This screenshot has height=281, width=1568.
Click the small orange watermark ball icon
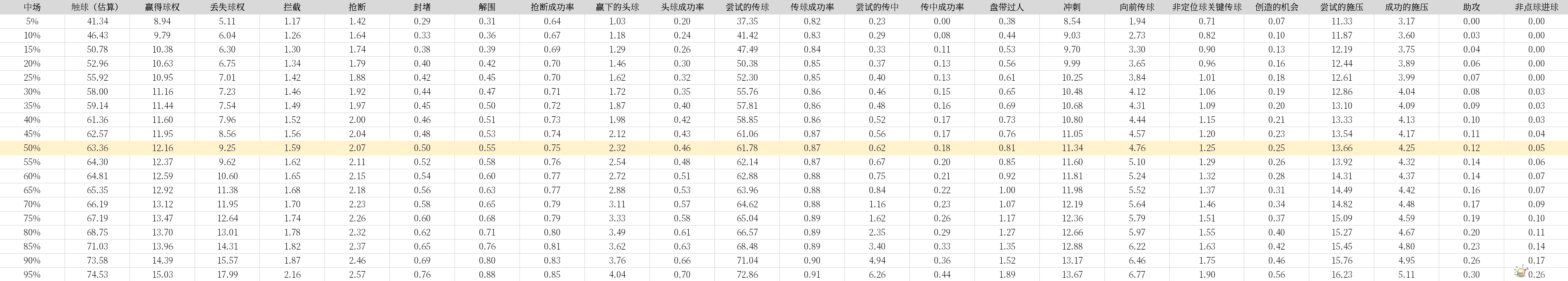tap(1520, 271)
